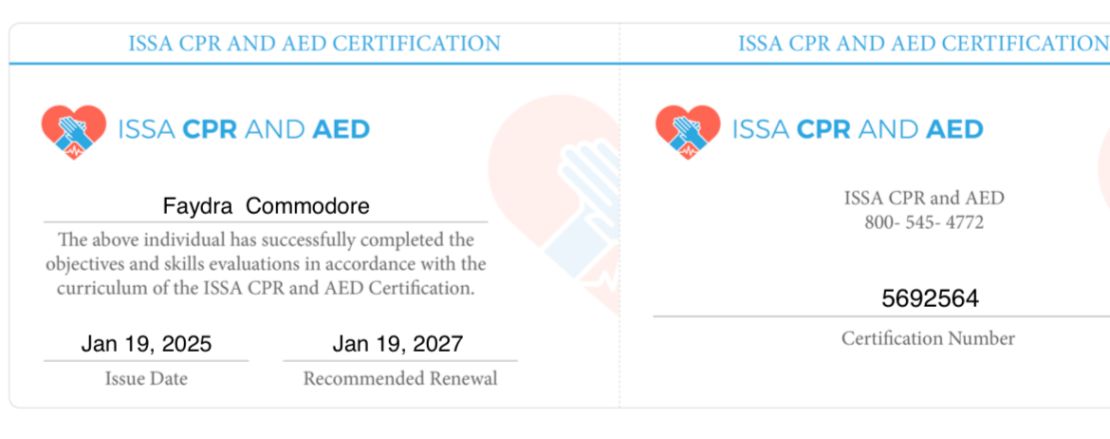Click 'ISSA CPR and AED' above the phone number
This screenshot has height=439, width=1110.
point(924,198)
